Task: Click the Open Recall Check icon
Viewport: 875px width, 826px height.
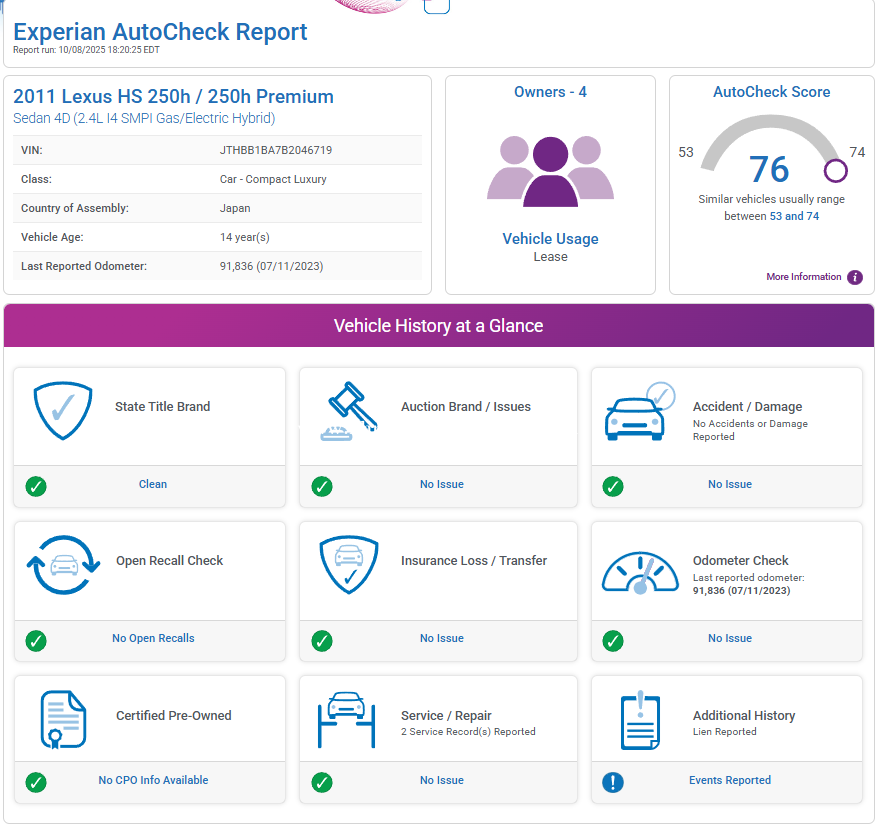Action: [x=63, y=565]
